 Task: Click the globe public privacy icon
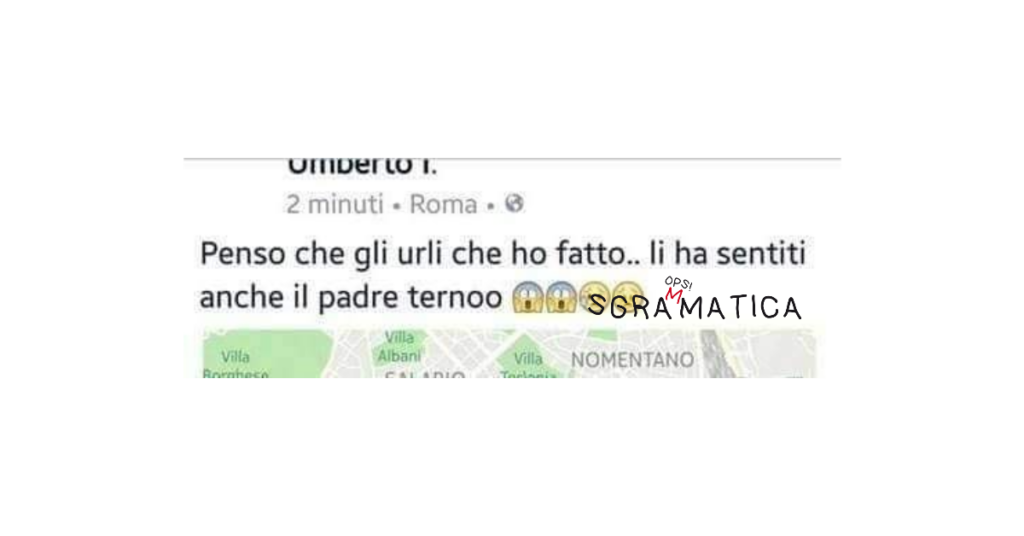click(515, 204)
